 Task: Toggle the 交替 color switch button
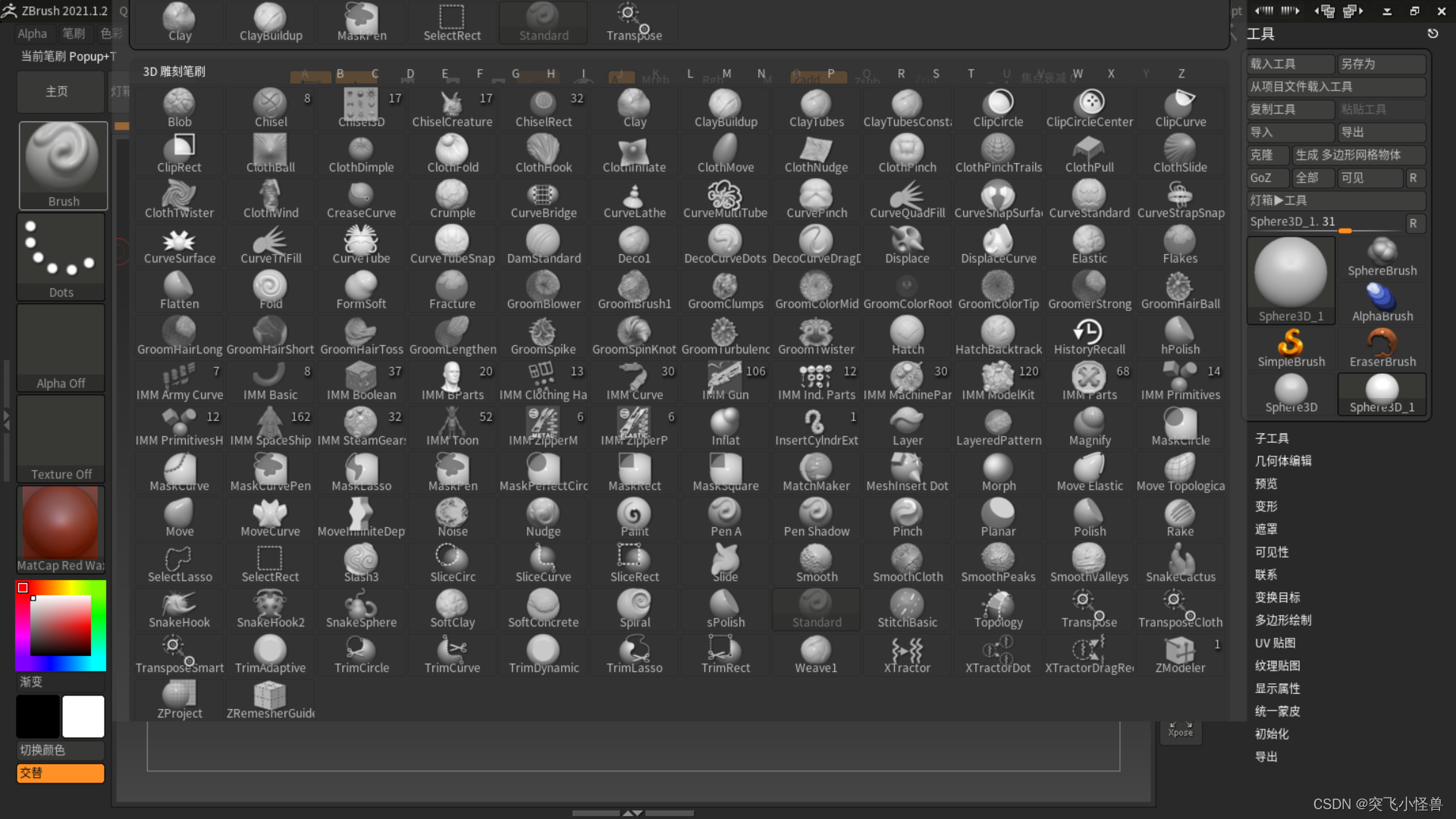[61, 773]
